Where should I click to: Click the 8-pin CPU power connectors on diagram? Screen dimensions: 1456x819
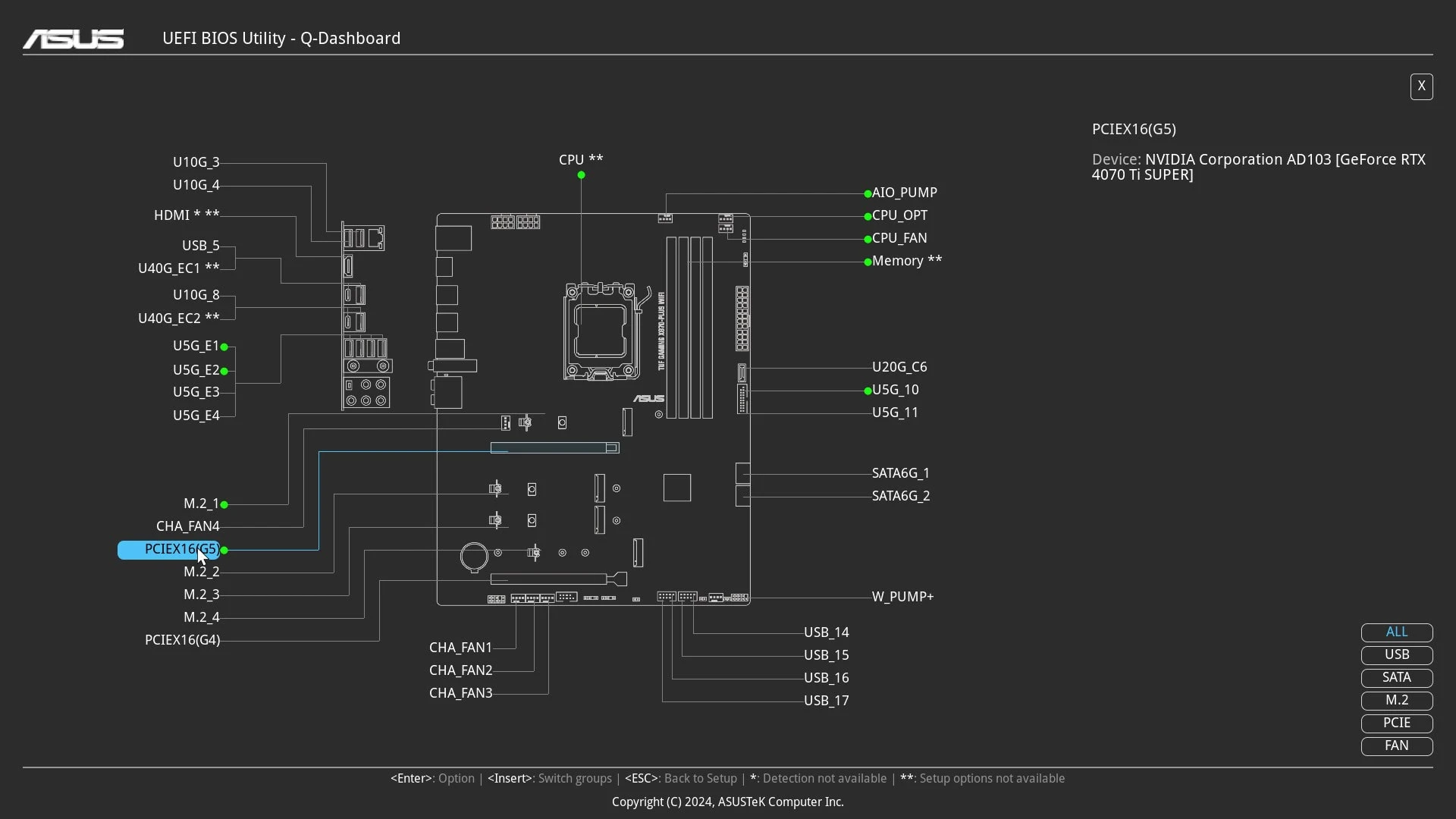tap(516, 222)
